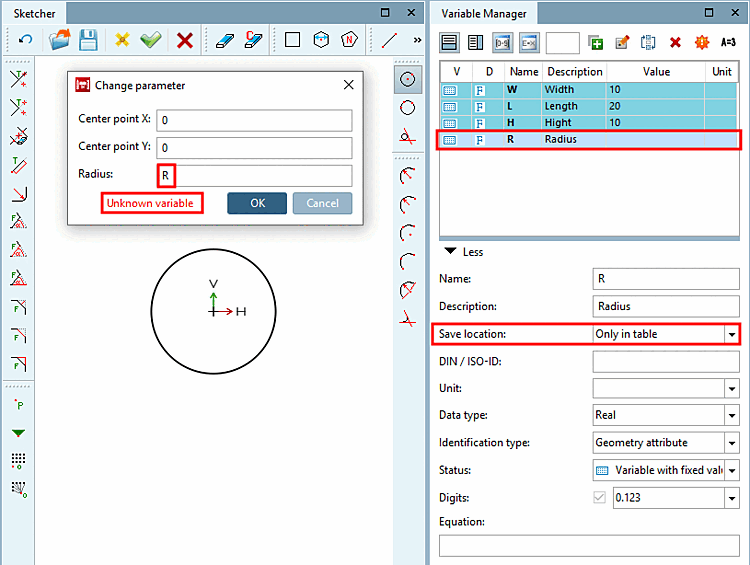
Task: Toggle the Digits checkbox
Action: pyautogui.click(x=599, y=498)
